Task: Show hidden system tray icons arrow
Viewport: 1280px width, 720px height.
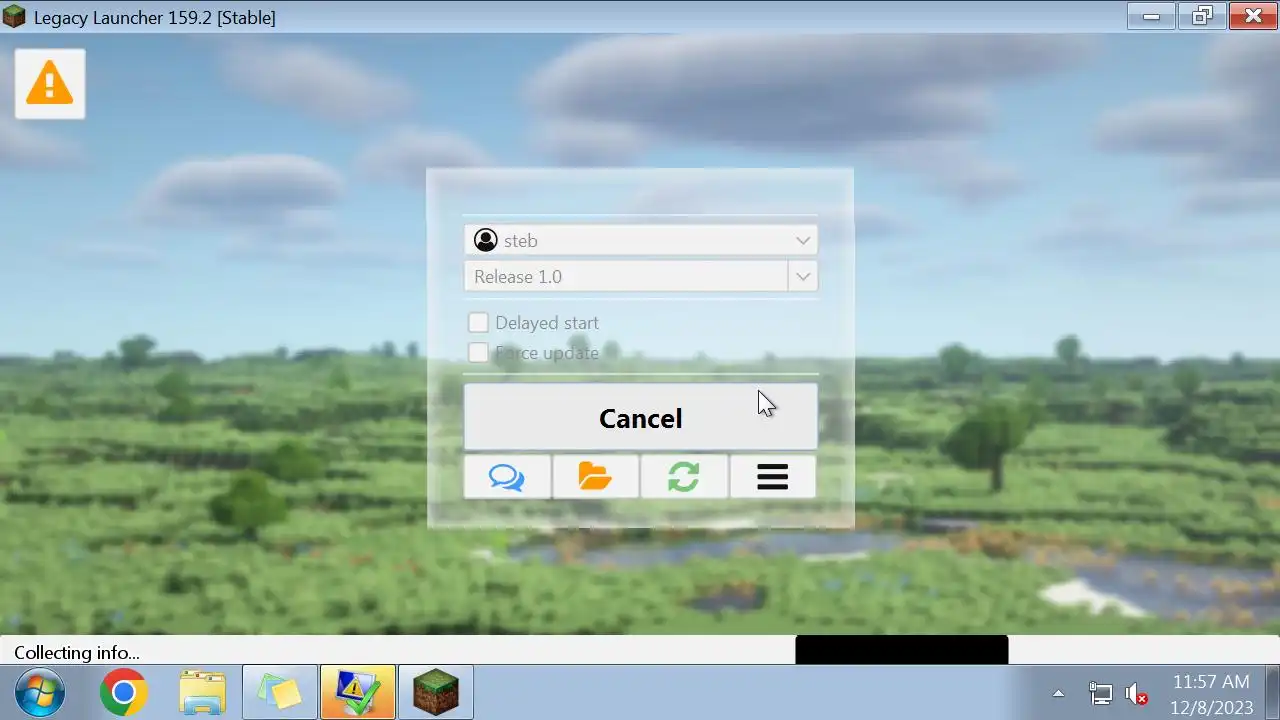Action: [x=1059, y=694]
